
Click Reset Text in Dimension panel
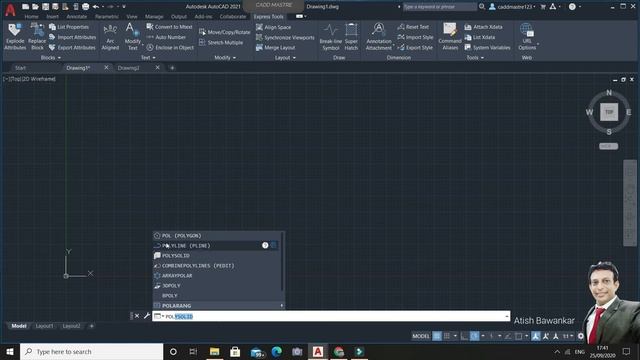pyautogui.click(x=413, y=27)
